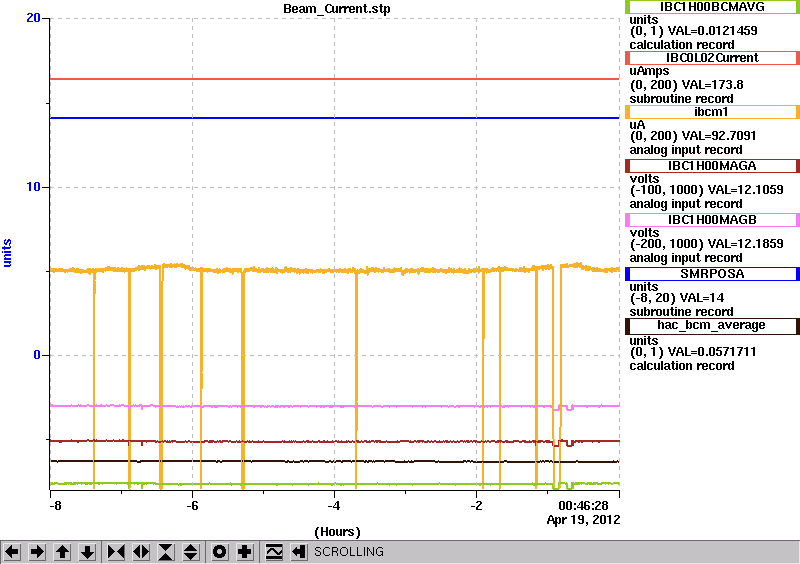
Task: Select the SMRPOSA legend entry
Action: coord(712,274)
